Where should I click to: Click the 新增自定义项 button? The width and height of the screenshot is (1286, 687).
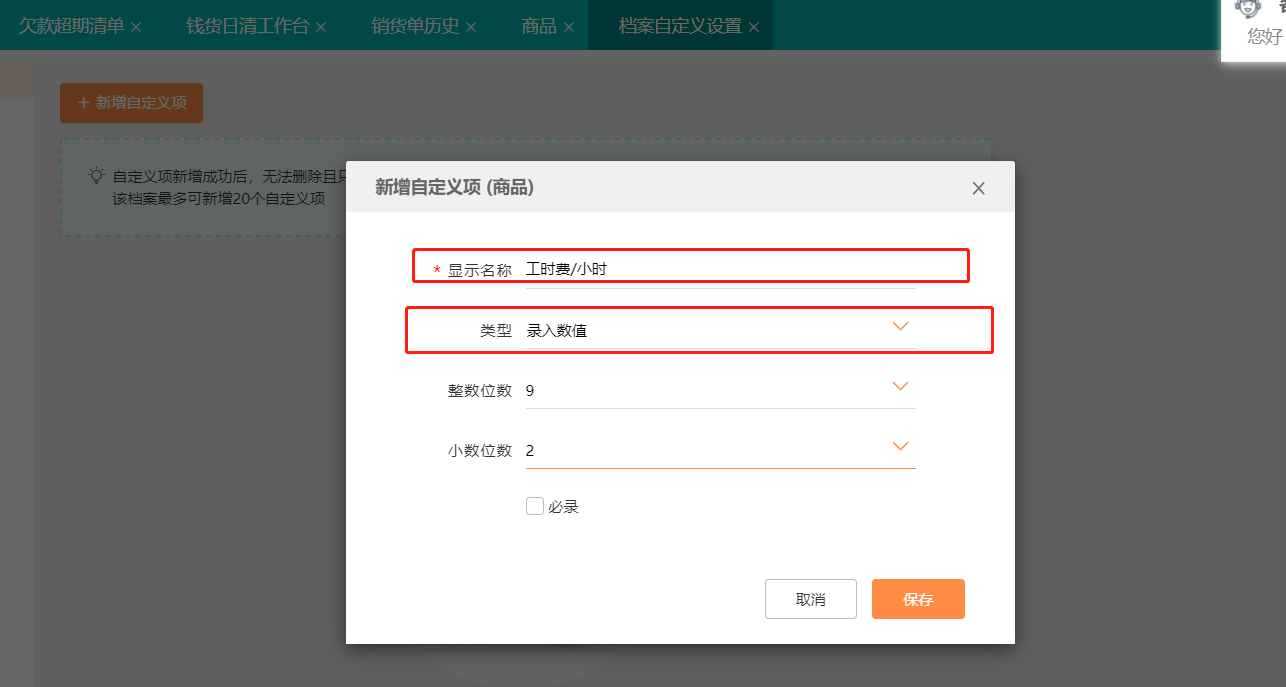click(x=131, y=103)
